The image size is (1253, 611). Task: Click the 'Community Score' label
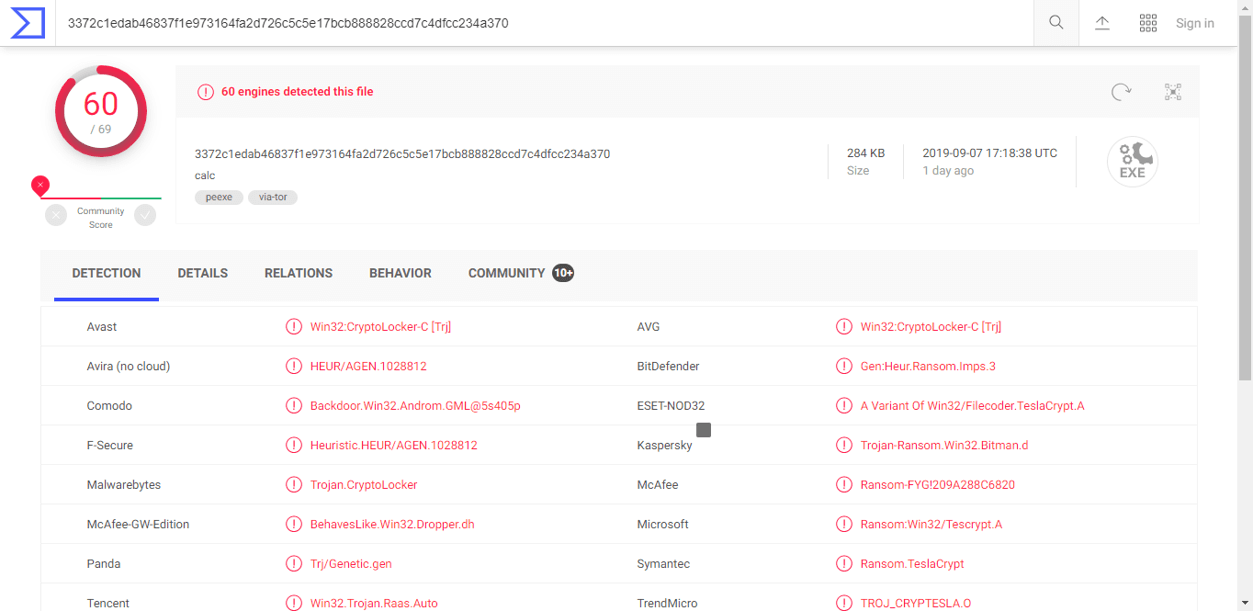pos(101,218)
